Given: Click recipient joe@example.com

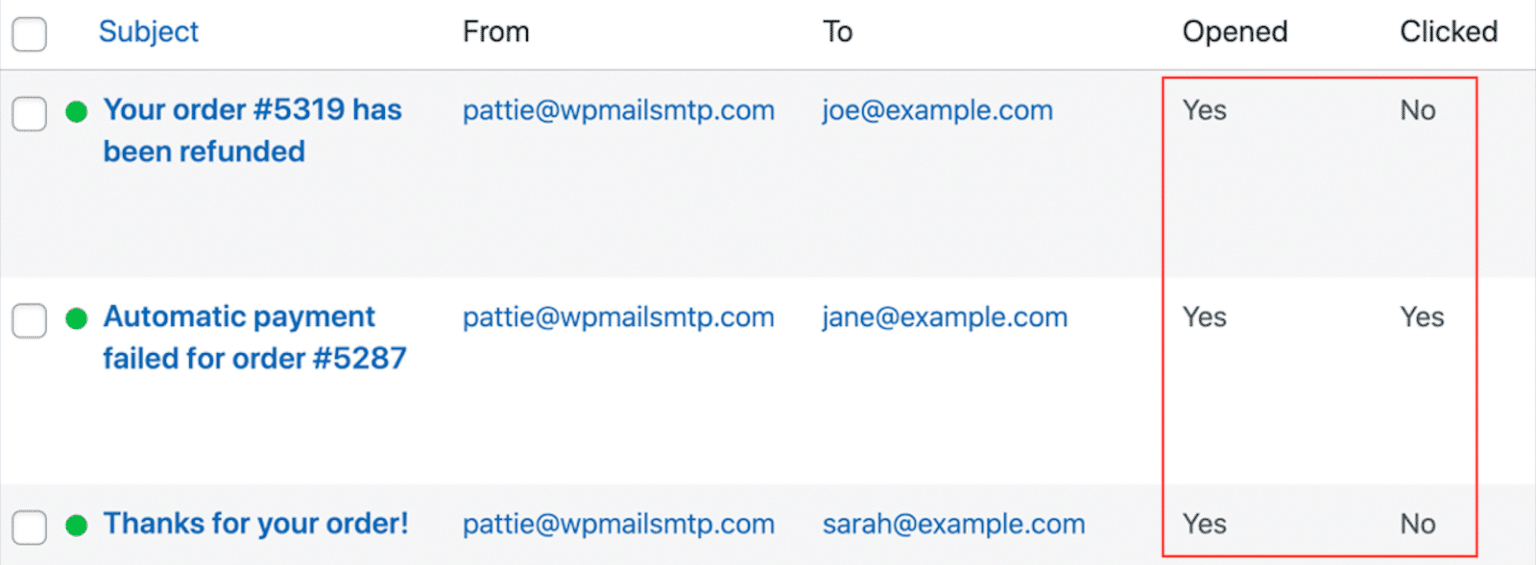Looking at the screenshot, I should click(937, 110).
